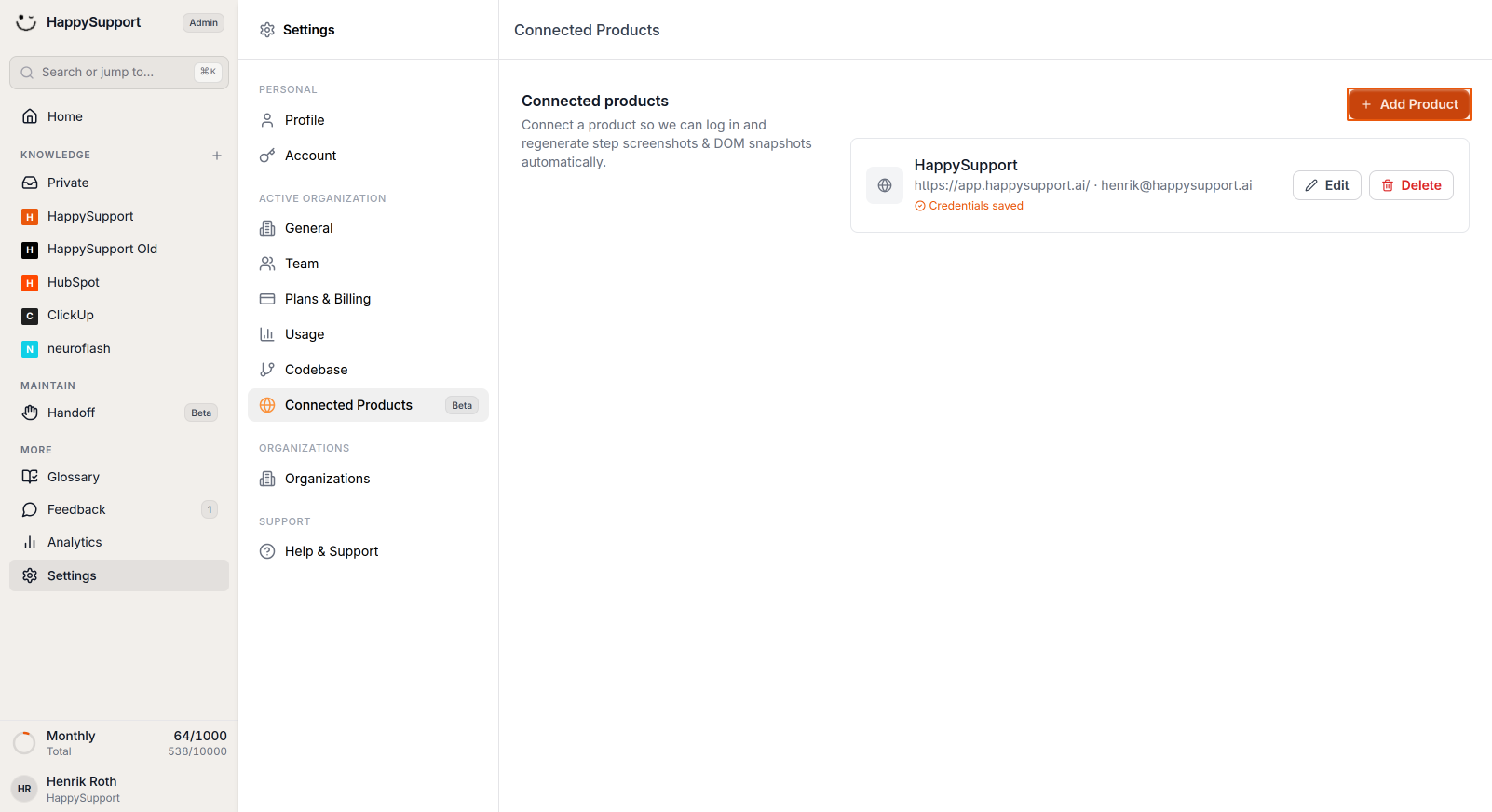Delete the HappySupport connected product
1492x812 pixels.
coord(1411,185)
